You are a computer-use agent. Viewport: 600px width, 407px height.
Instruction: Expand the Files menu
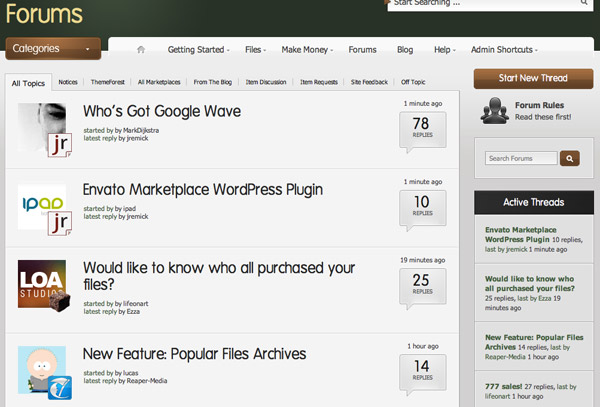255,50
